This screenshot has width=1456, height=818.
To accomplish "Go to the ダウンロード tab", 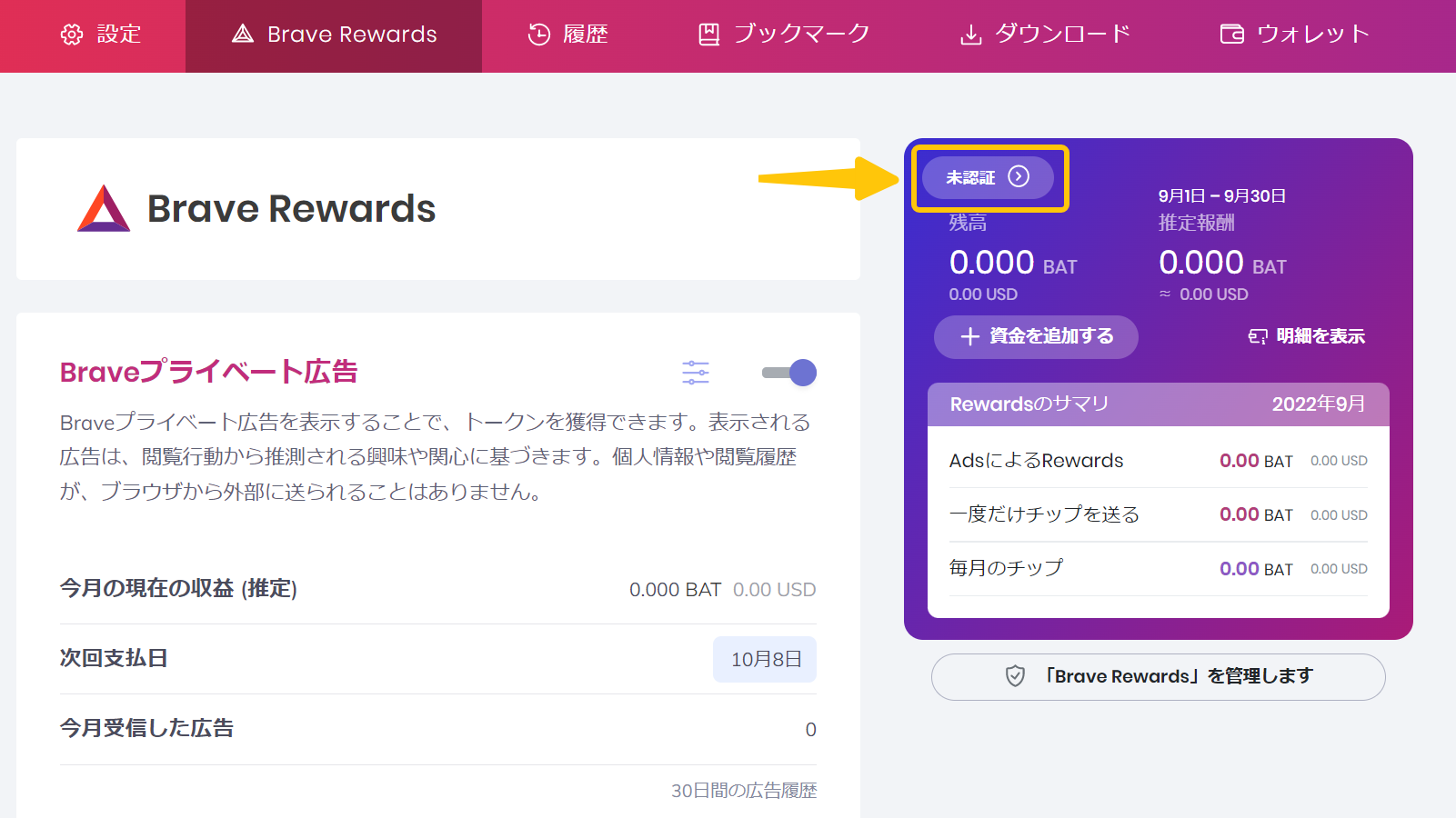I will (x=1045, y=35).
